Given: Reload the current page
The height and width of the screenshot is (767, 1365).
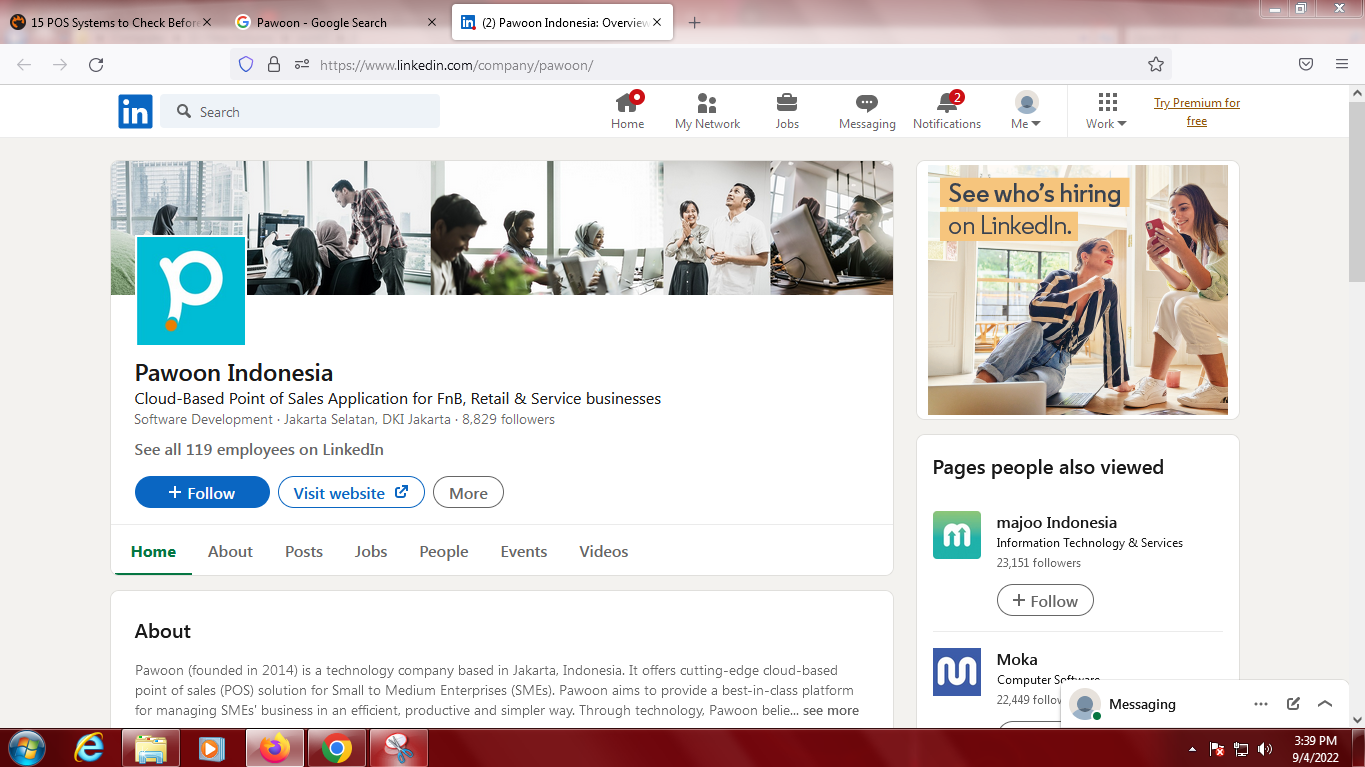Looking at the screenshot, I should click(96, 64).
